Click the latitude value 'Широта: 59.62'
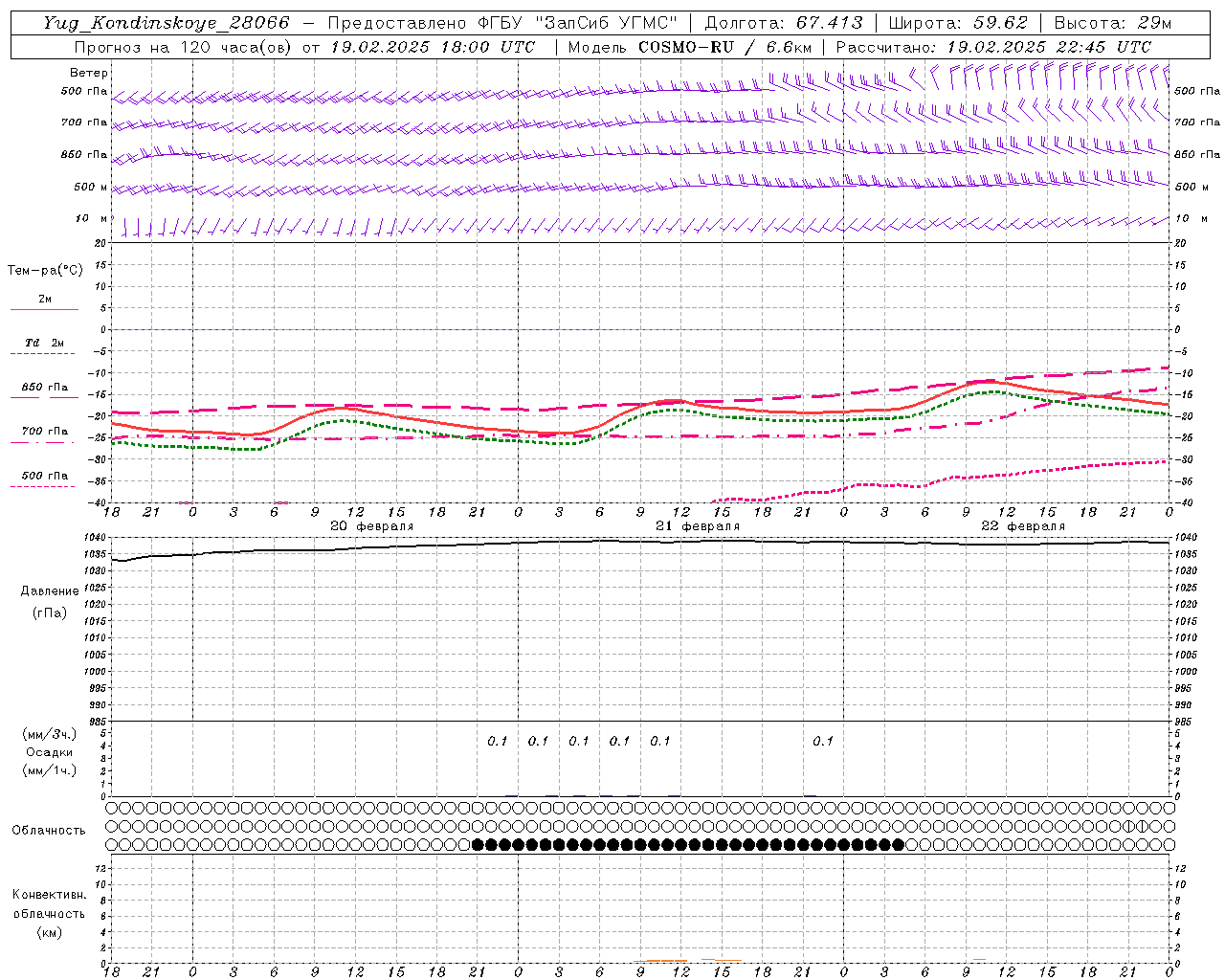Image resolution: width=1225 pixels, height=980 pixels. 958,23
